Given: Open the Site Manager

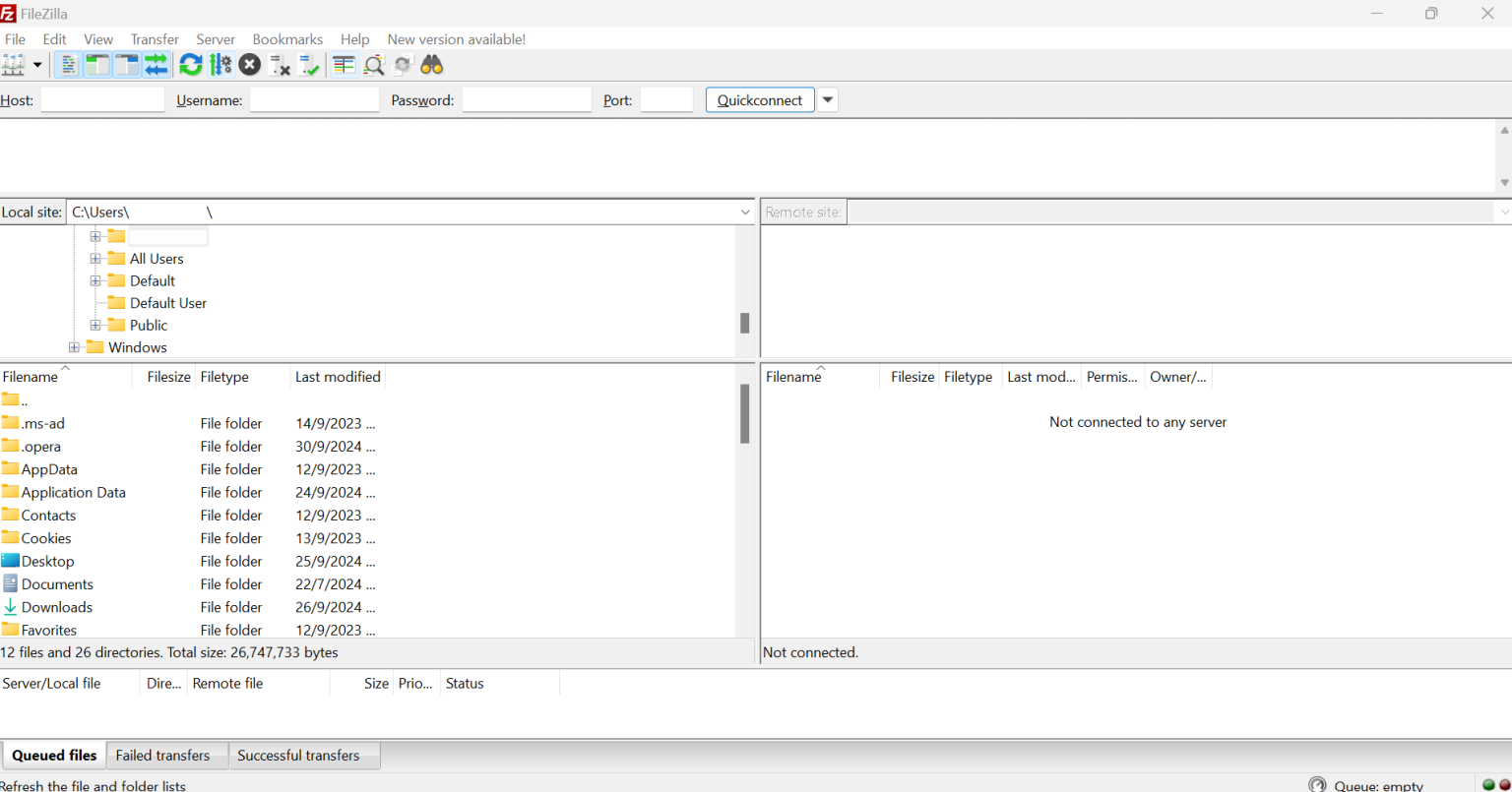Looking at the screenshot, I should [x=15, y=64].
